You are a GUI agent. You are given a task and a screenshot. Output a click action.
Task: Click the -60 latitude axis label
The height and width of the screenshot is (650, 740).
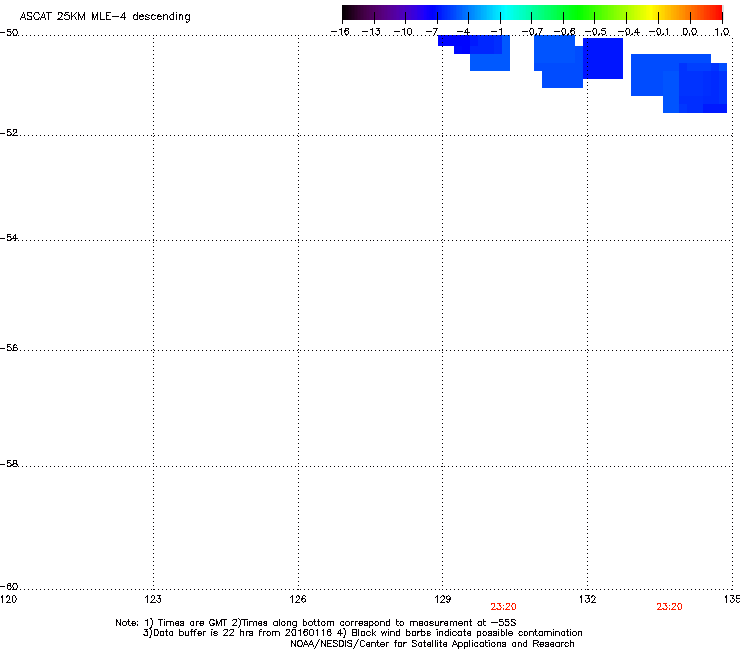pyautogui.click(x=9, y=586)
